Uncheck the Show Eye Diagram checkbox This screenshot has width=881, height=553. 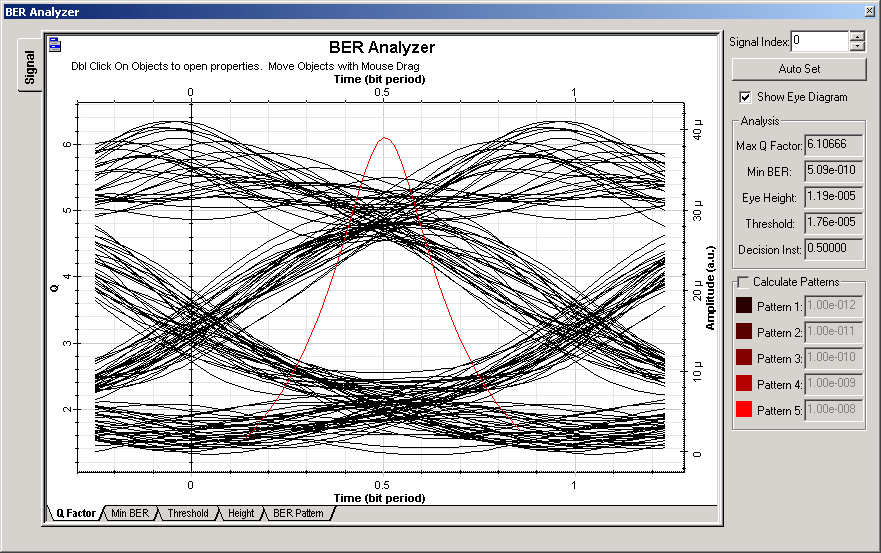click(745, 97)
